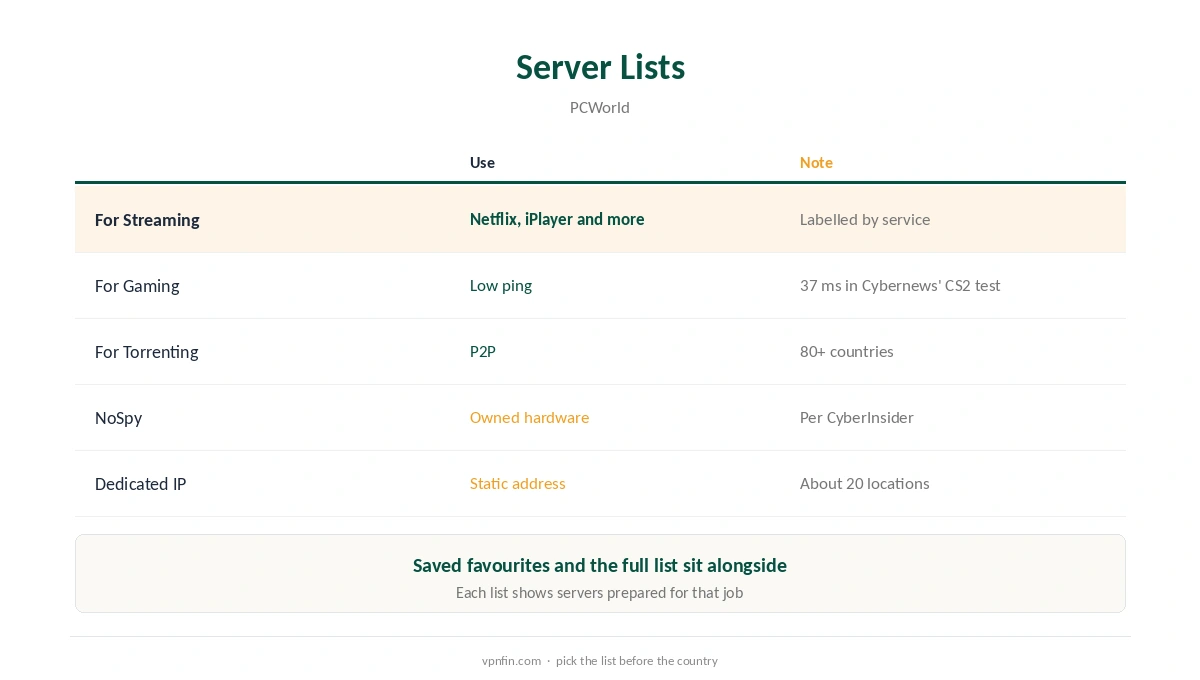This screenshot has height=680, width=1200.
Task: Select the 'For Streaming' row label
Action: pos(147,220)
